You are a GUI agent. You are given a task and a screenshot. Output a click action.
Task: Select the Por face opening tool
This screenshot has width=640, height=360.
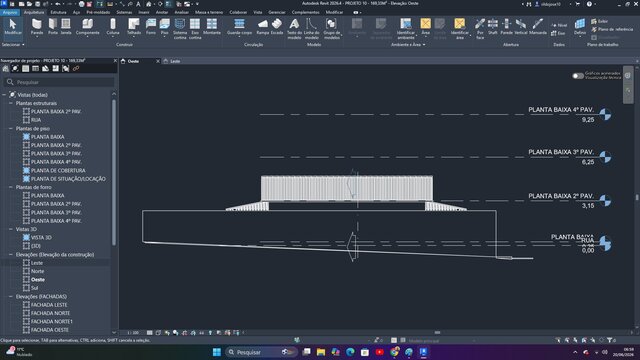tap(480, 29)
